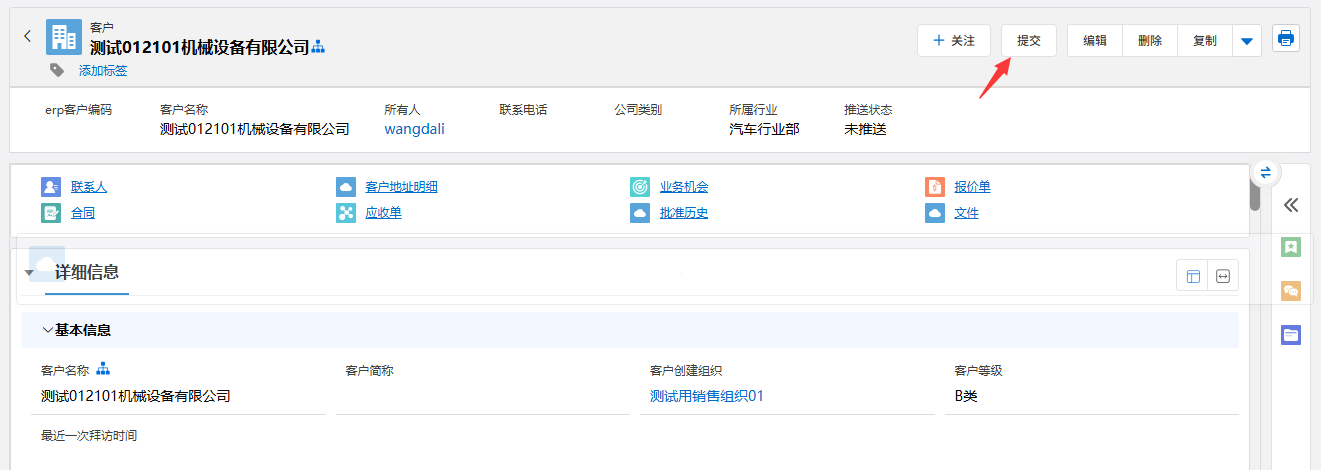Open owner wangdali's profile link
Image resolution: width=1321 pixels, height=470 pixels.
pos(414,129)
